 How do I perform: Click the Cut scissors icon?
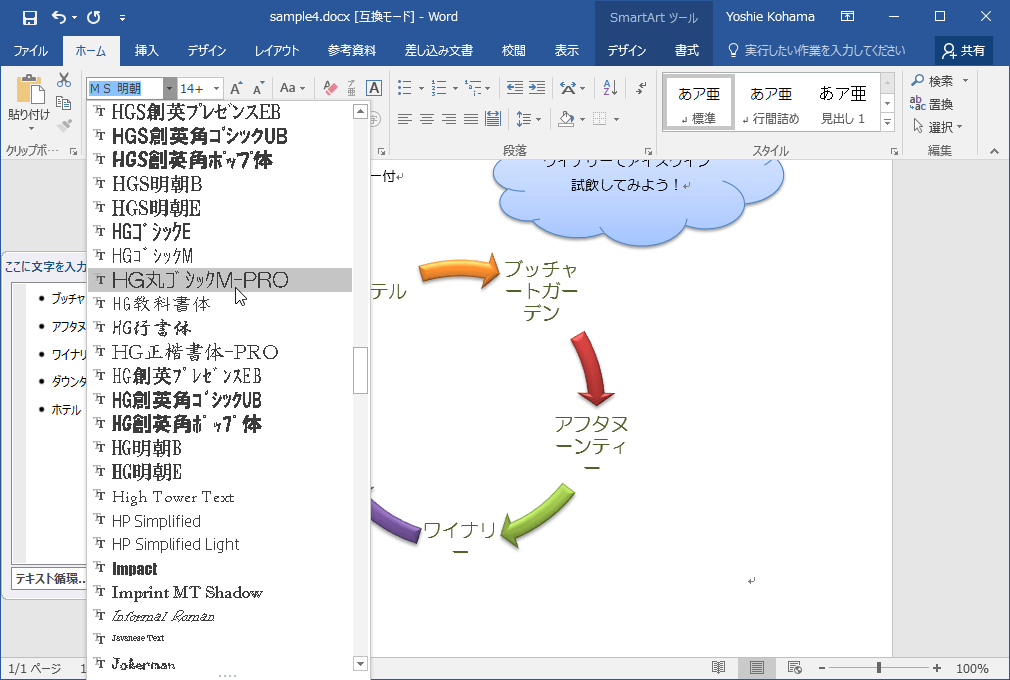(x=64, y=80)
